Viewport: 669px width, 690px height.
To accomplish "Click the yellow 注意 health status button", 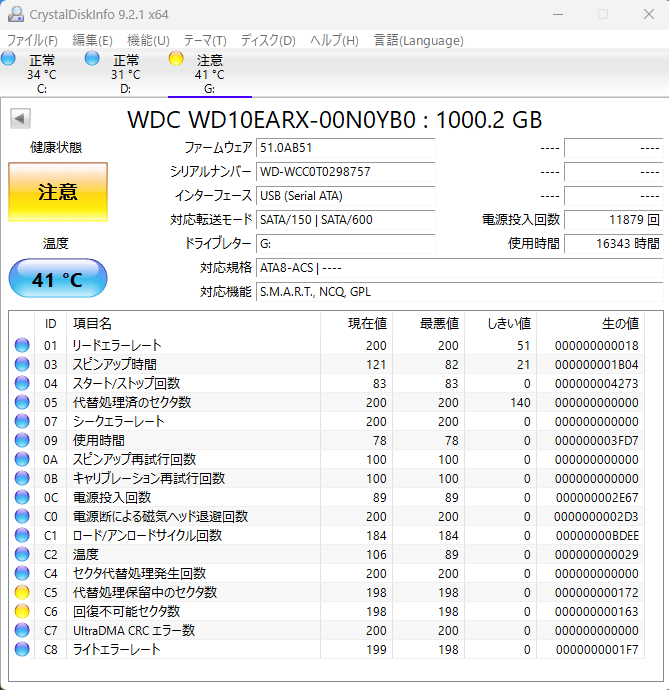I will [x=58, y=192].
